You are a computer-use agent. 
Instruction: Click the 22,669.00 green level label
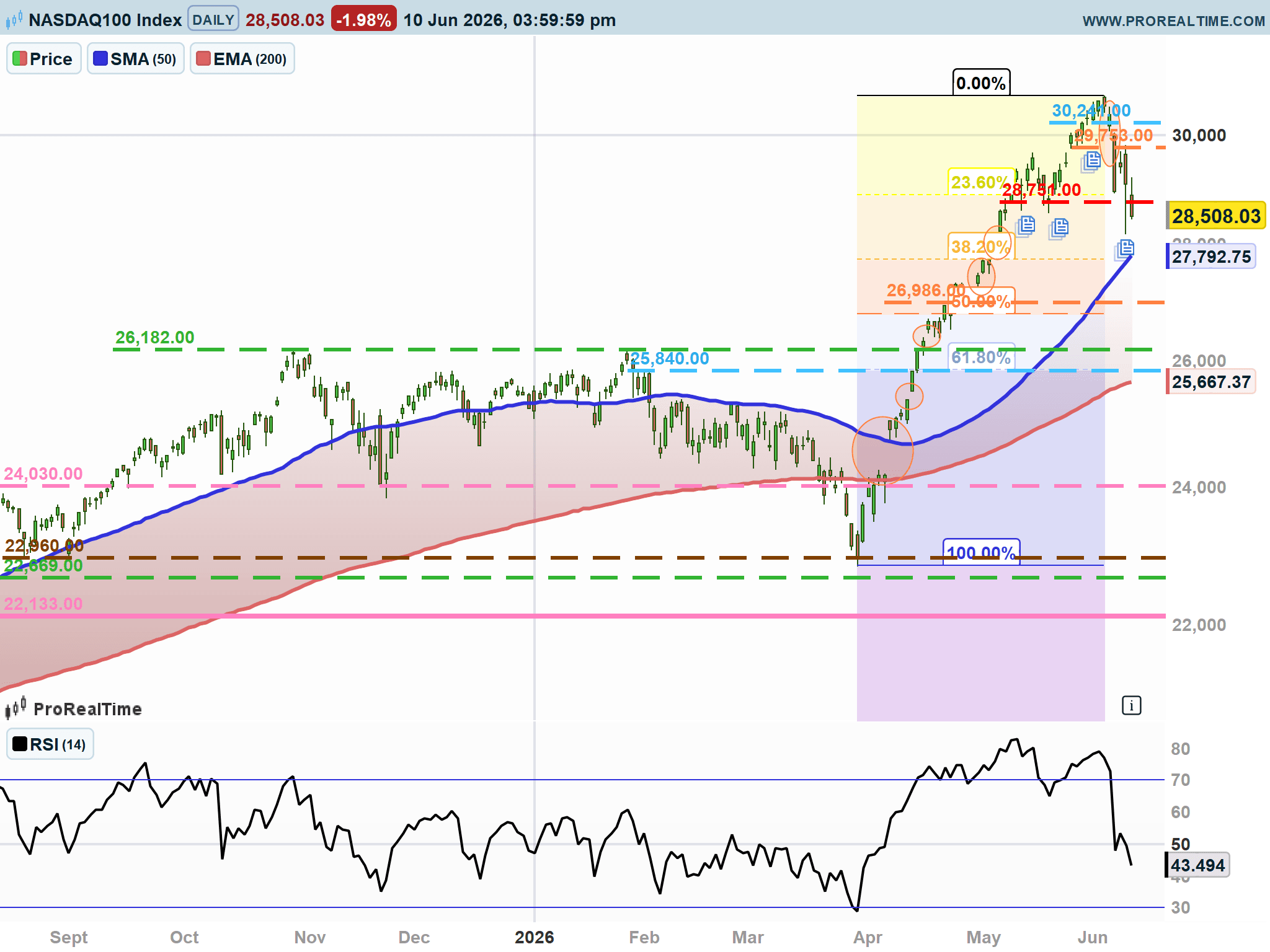click(x=43, y=566)
